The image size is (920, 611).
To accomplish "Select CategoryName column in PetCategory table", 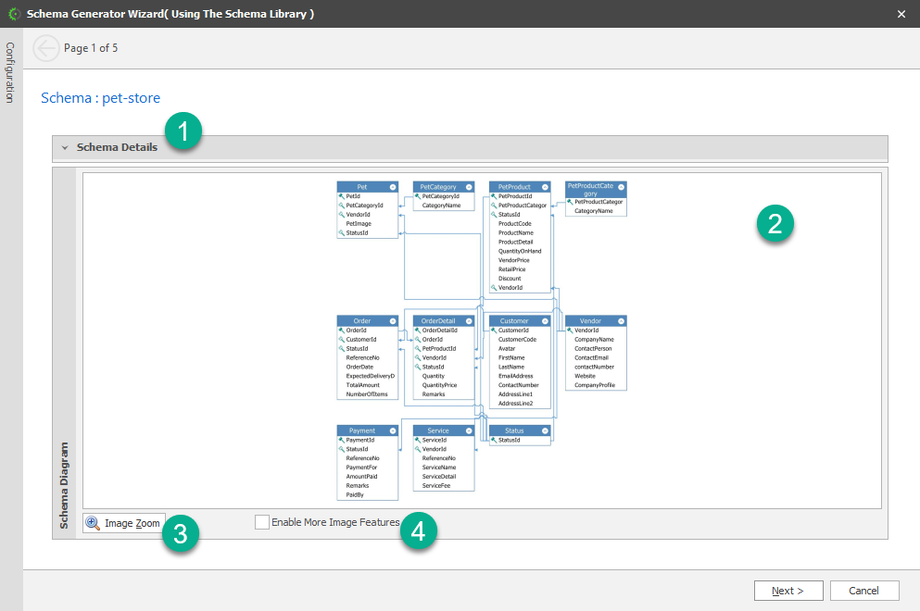I will point(441,205).
